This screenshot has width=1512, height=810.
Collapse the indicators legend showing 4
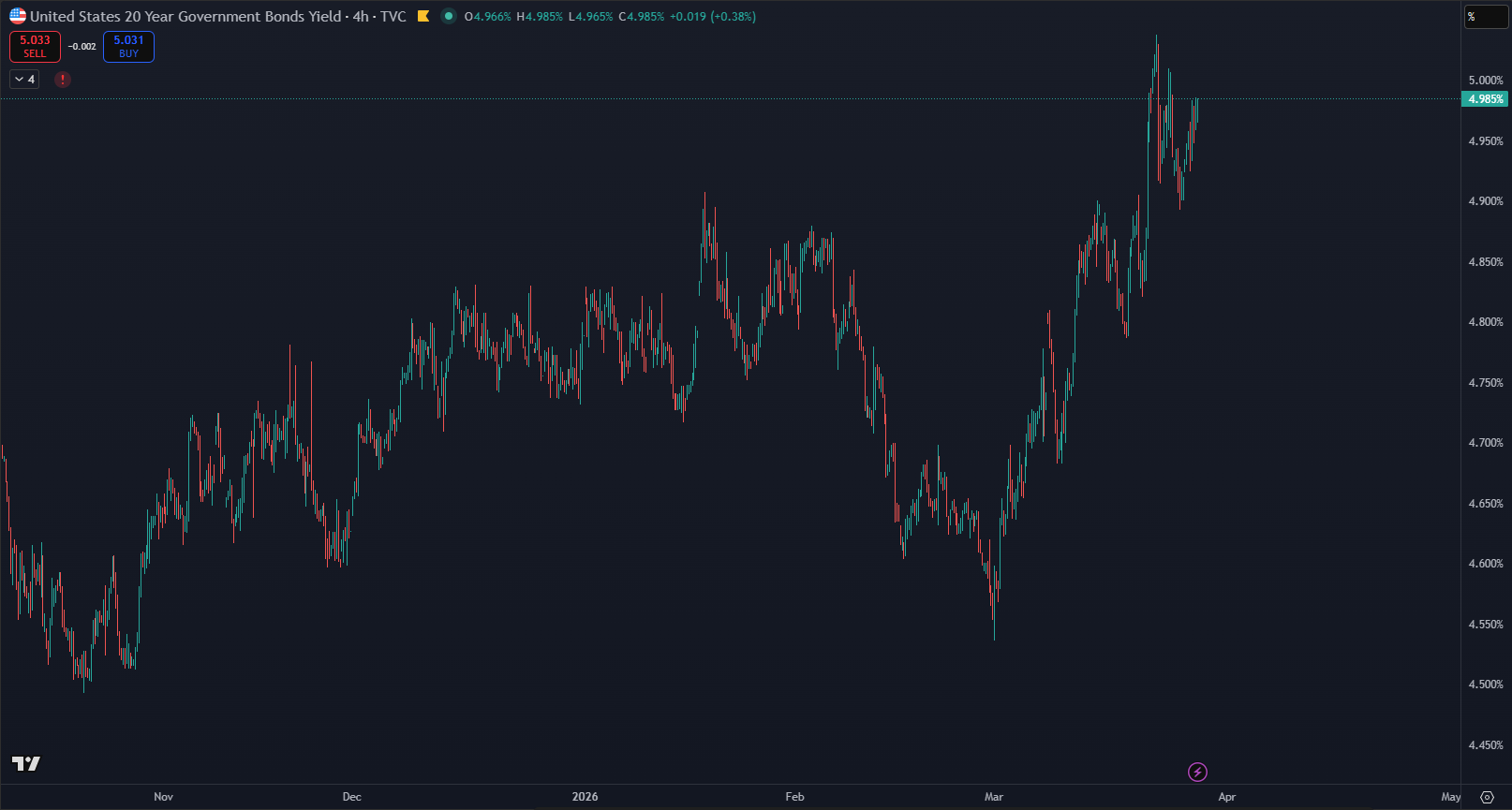pos(24,80)
